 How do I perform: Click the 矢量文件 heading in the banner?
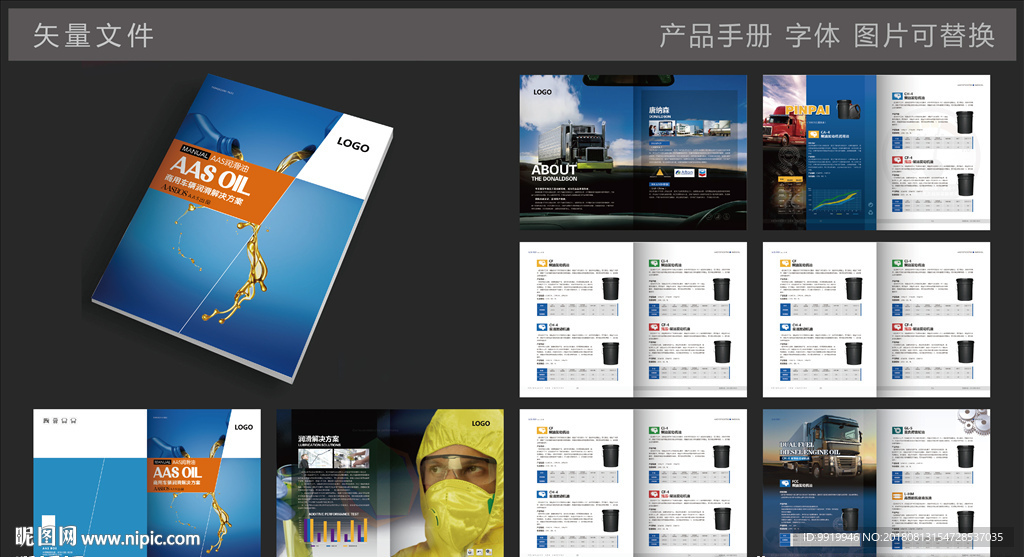(93, 35)
